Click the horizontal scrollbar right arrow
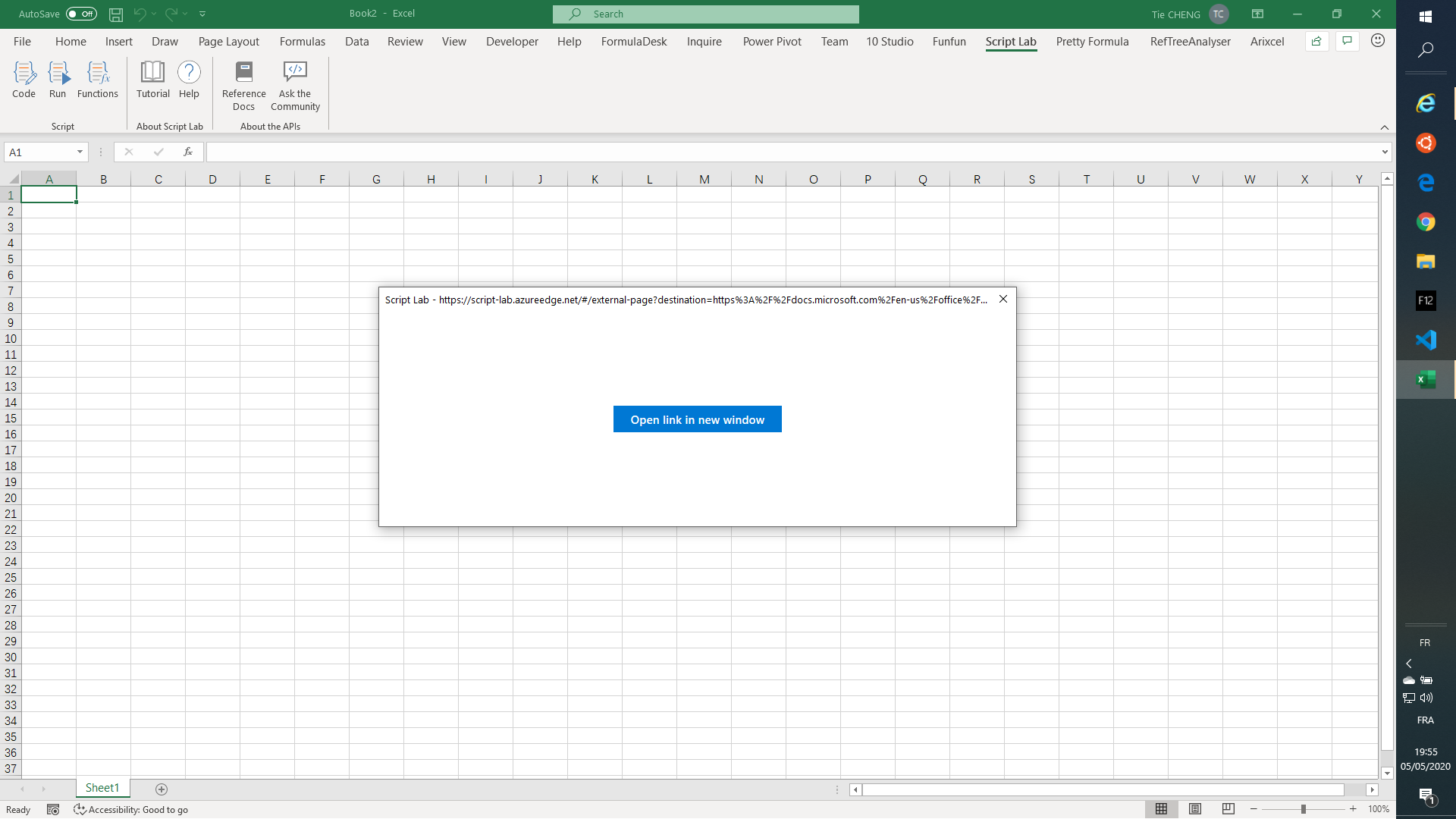The height and width of the screenshot is (819, 1456). pos(1372,789)
